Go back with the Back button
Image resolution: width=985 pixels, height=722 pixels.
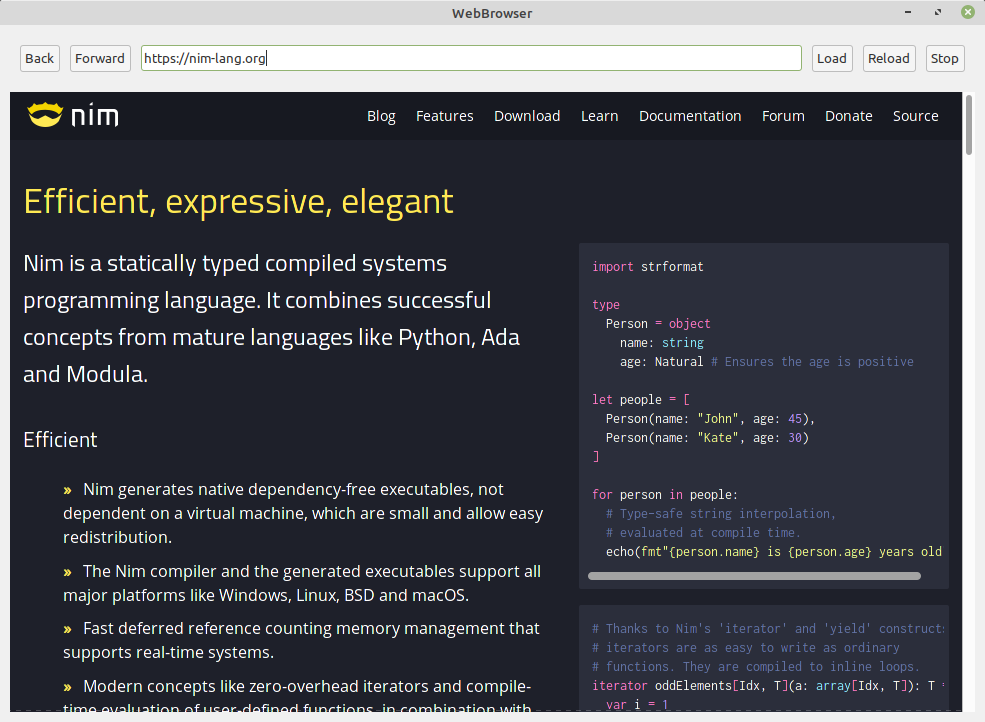40,58
